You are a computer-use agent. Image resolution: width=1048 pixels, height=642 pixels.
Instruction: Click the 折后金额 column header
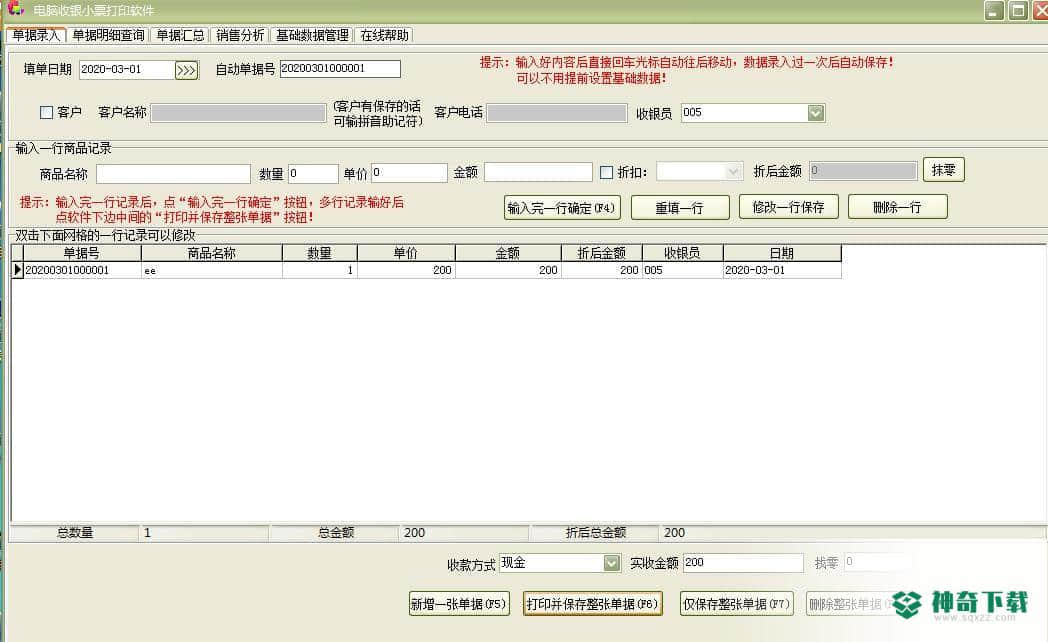pyautogui.click(x=602, y=253)
